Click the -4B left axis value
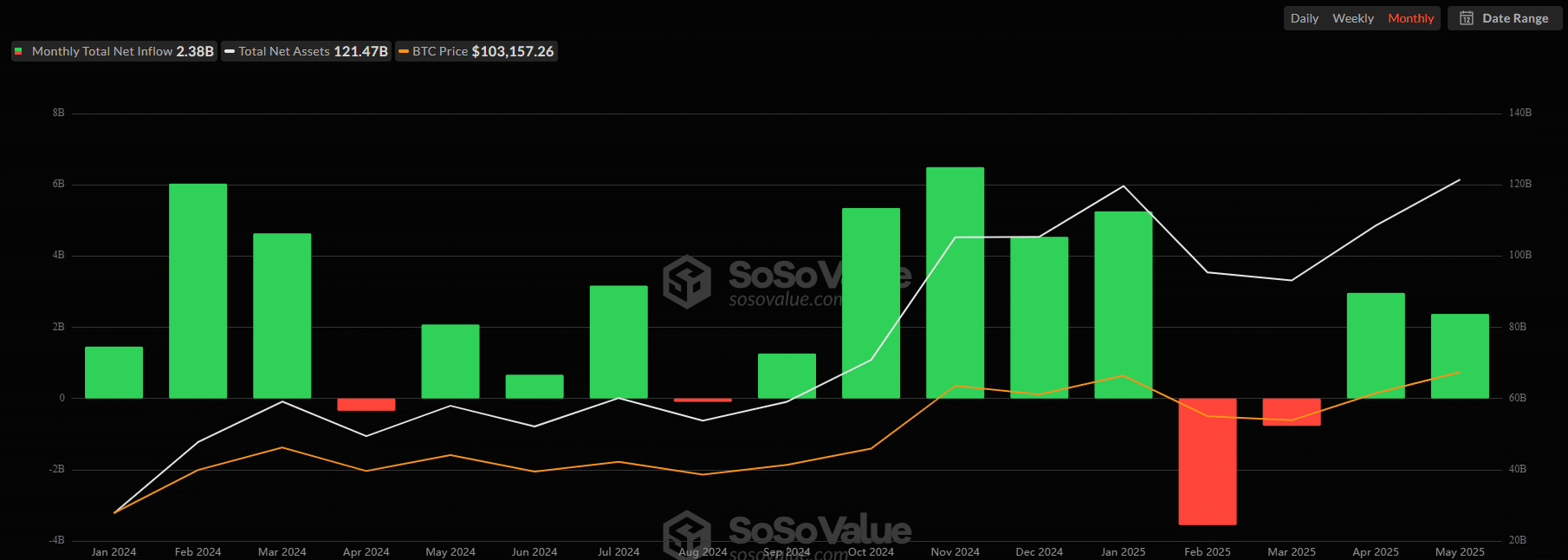 (x=56, y=540)
